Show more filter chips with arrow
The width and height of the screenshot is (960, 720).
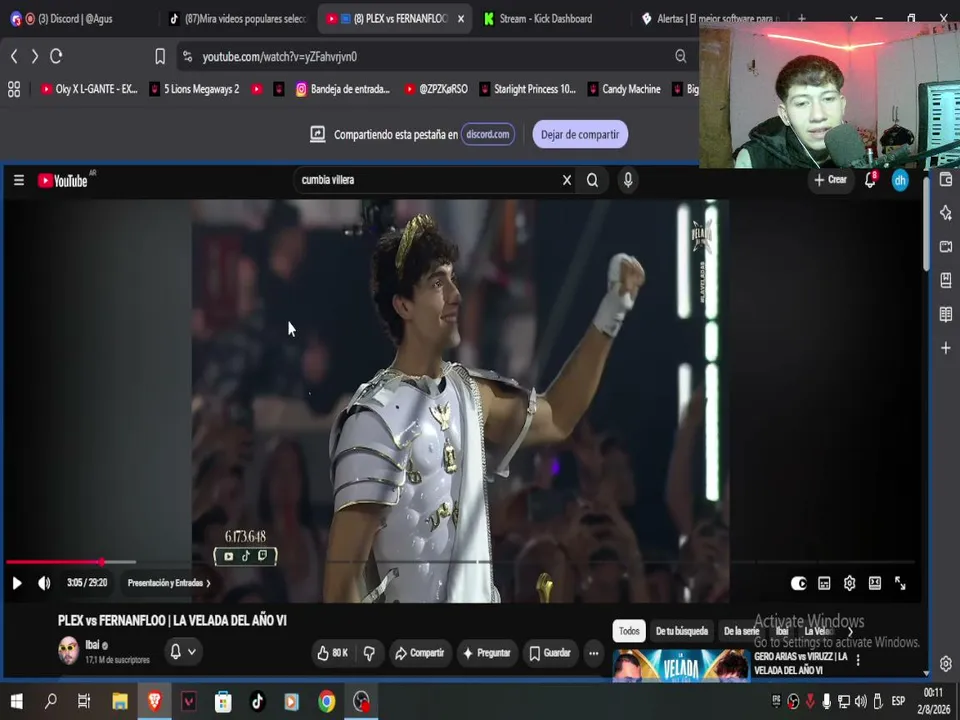850,631
